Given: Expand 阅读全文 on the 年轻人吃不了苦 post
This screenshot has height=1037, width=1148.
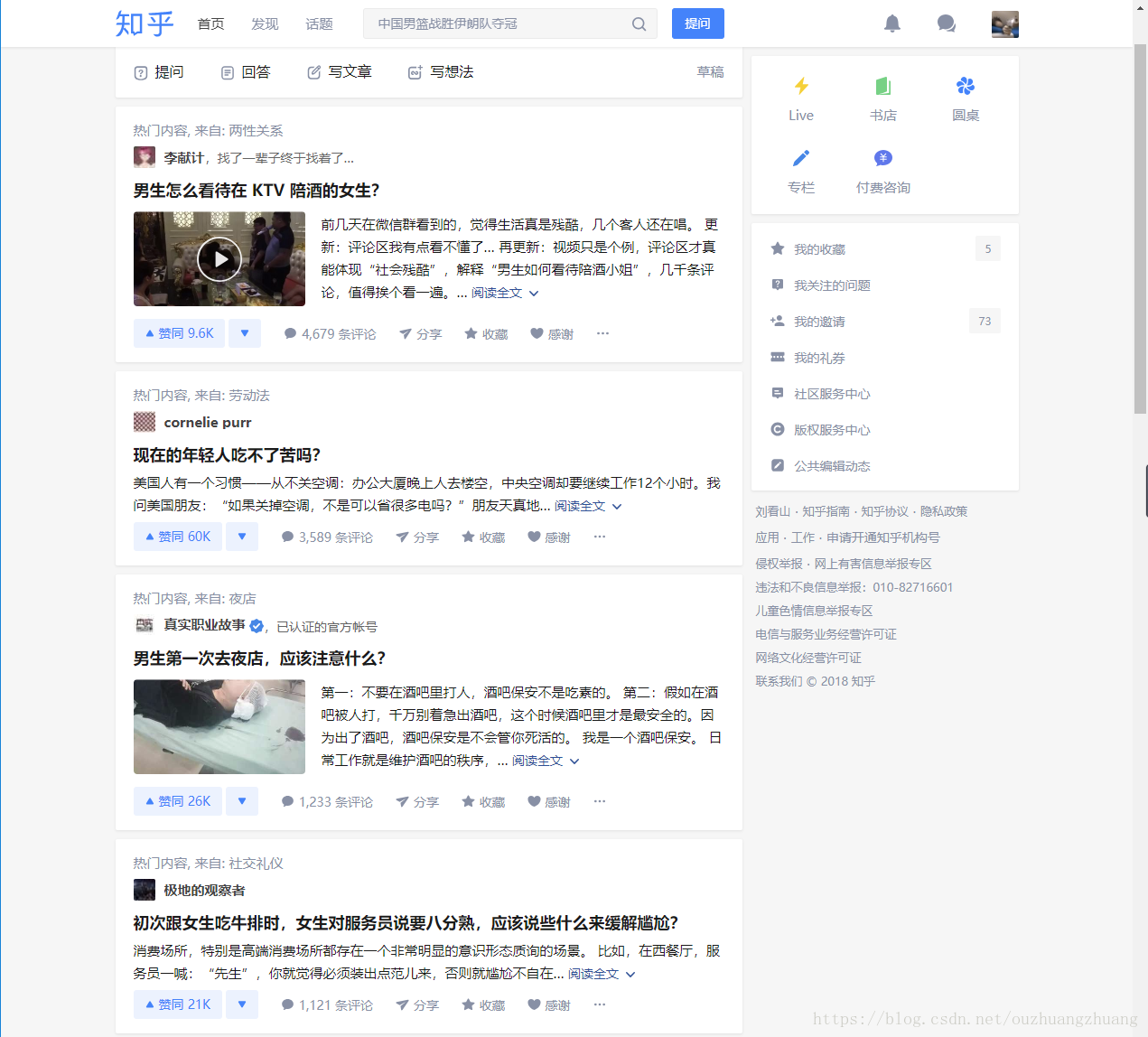Looking at the screenshot, I should click(x=588, y=507).
